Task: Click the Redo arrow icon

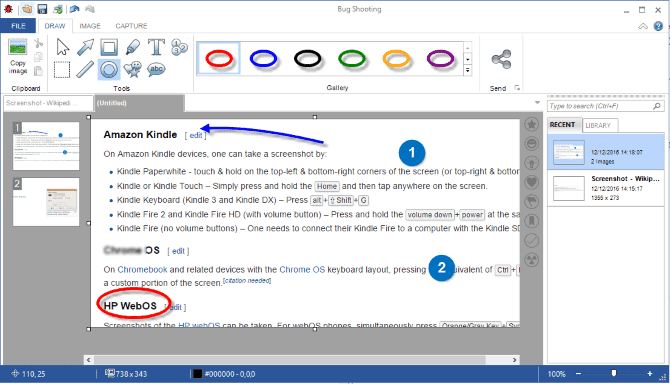Action: point(89,9)
